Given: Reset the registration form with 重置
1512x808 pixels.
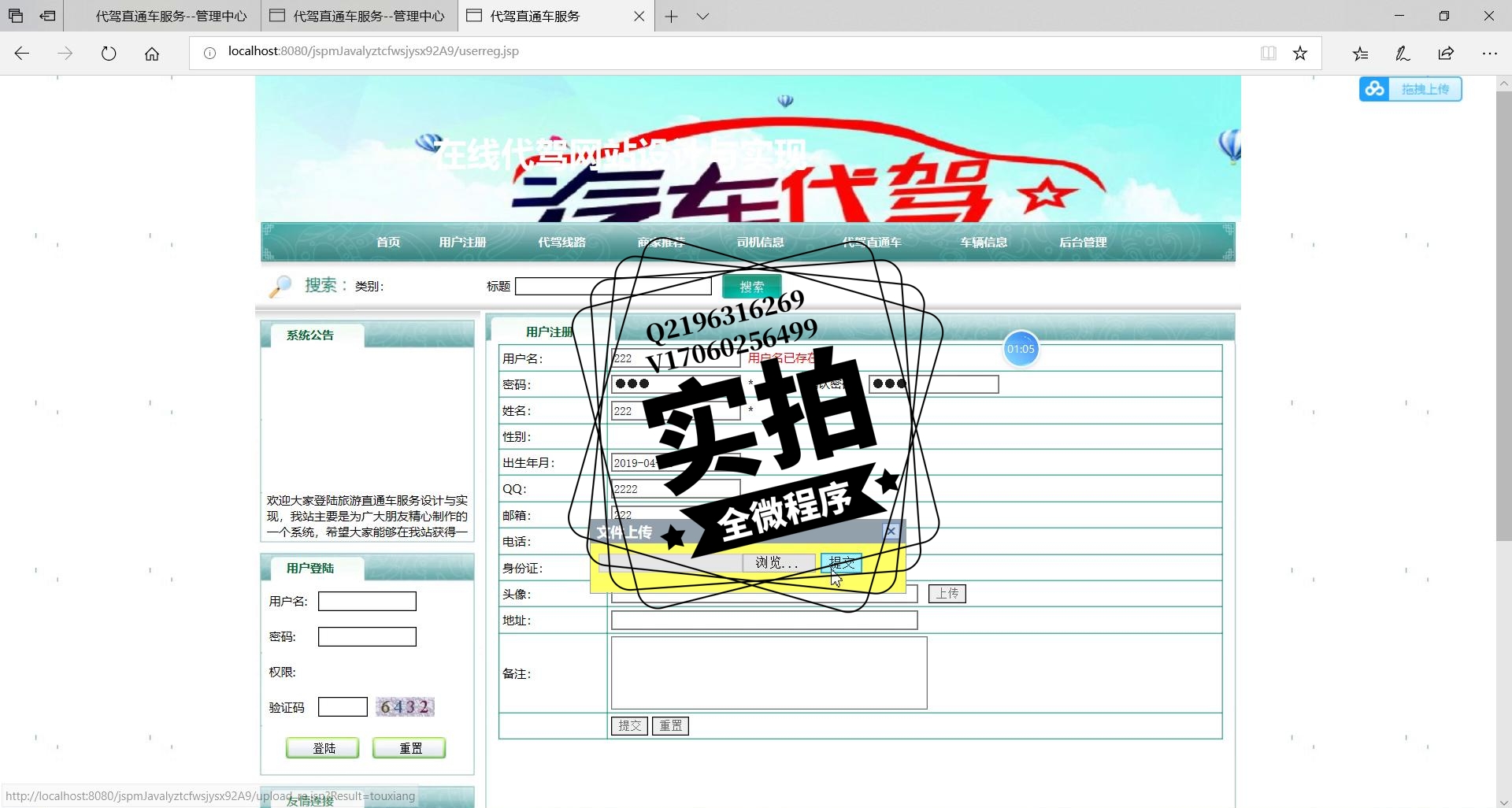Looking at the screenshot, I should point(671,726).
